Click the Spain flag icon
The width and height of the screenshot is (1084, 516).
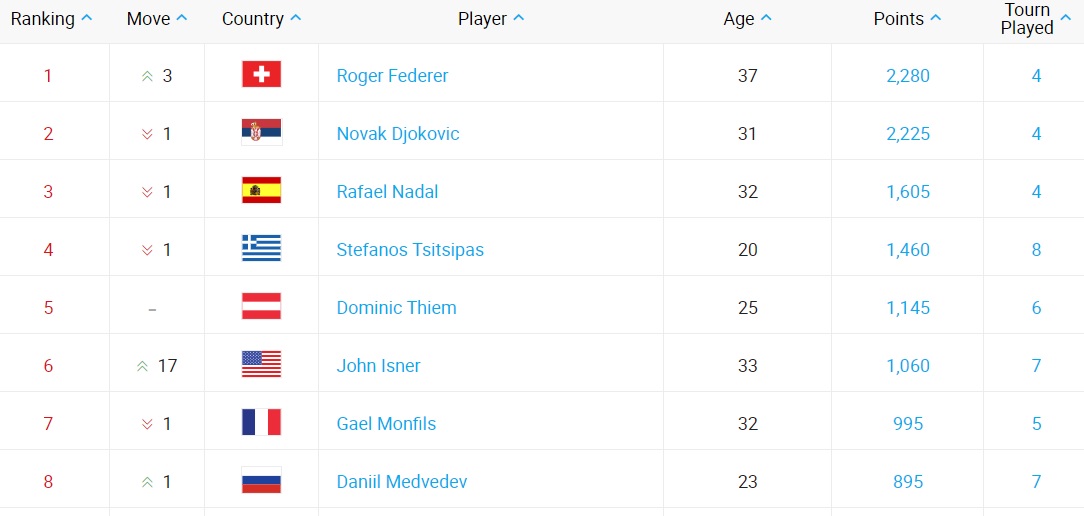(261, 191)
